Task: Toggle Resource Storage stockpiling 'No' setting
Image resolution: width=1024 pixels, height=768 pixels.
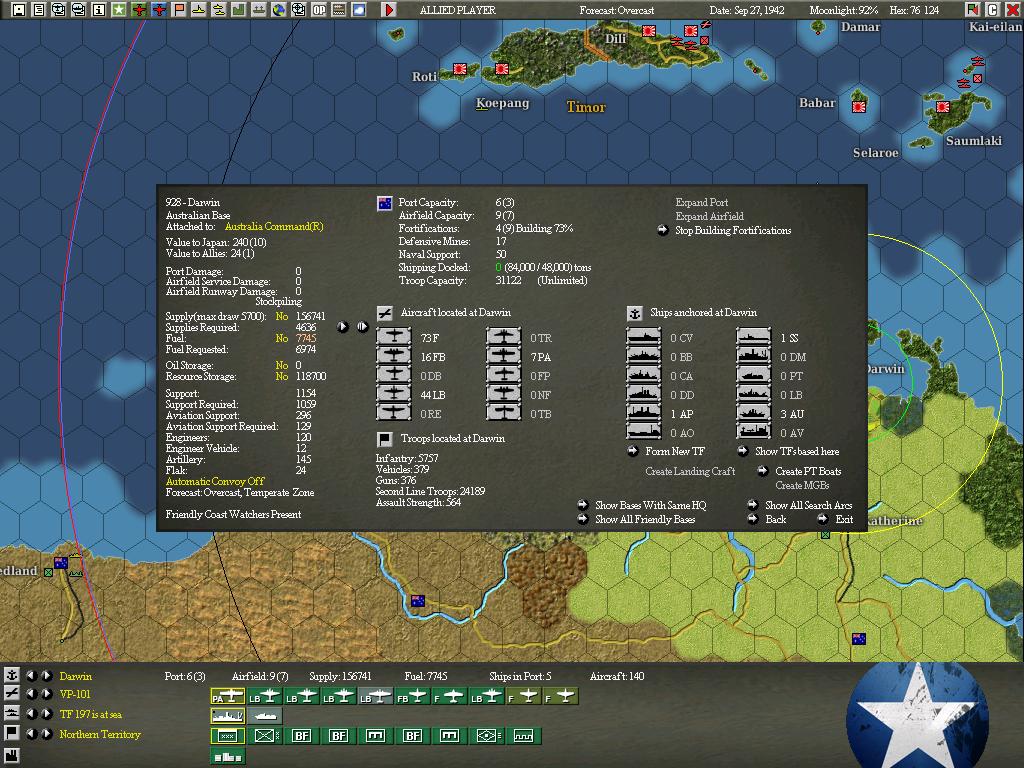Action: point(281,376)
